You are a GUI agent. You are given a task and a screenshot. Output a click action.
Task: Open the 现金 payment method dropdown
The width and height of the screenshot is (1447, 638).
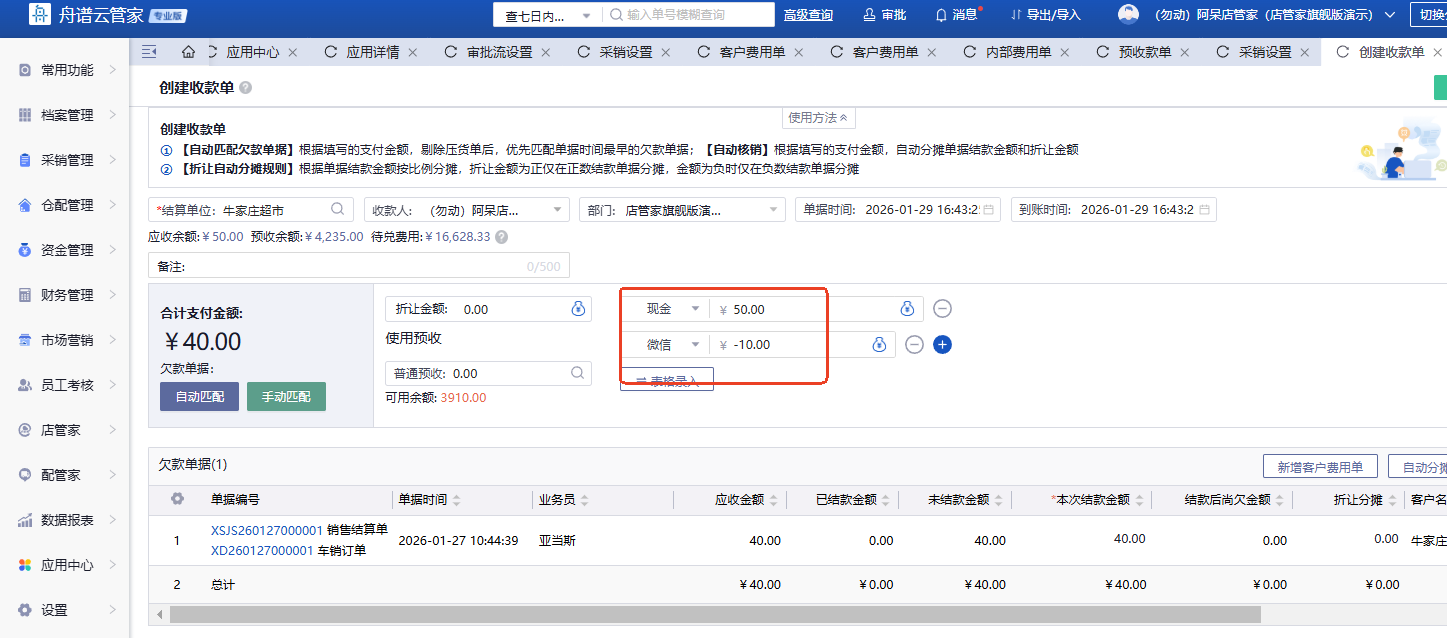pos(695,309)
